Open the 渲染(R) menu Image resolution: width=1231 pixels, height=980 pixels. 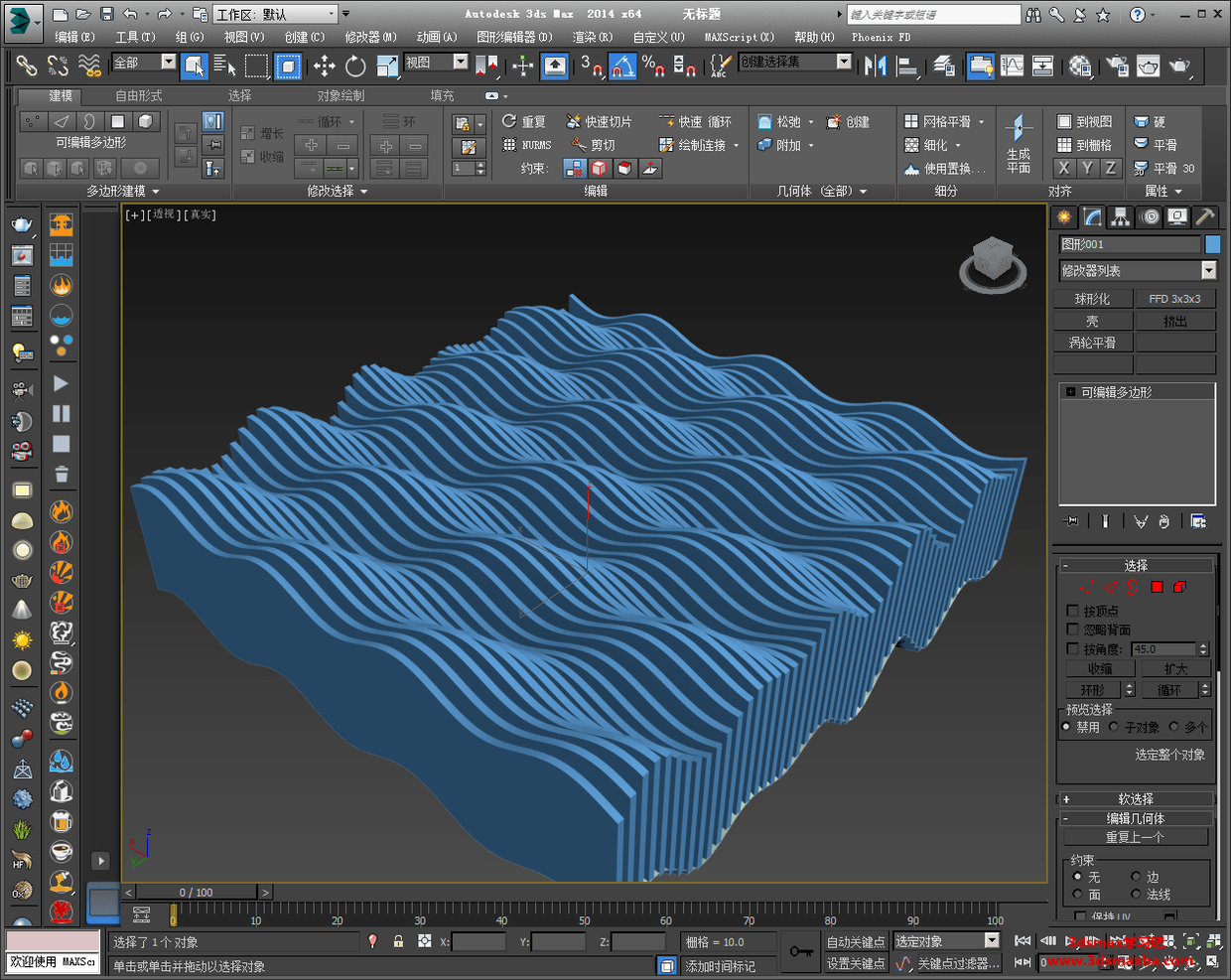coord(593,37)
